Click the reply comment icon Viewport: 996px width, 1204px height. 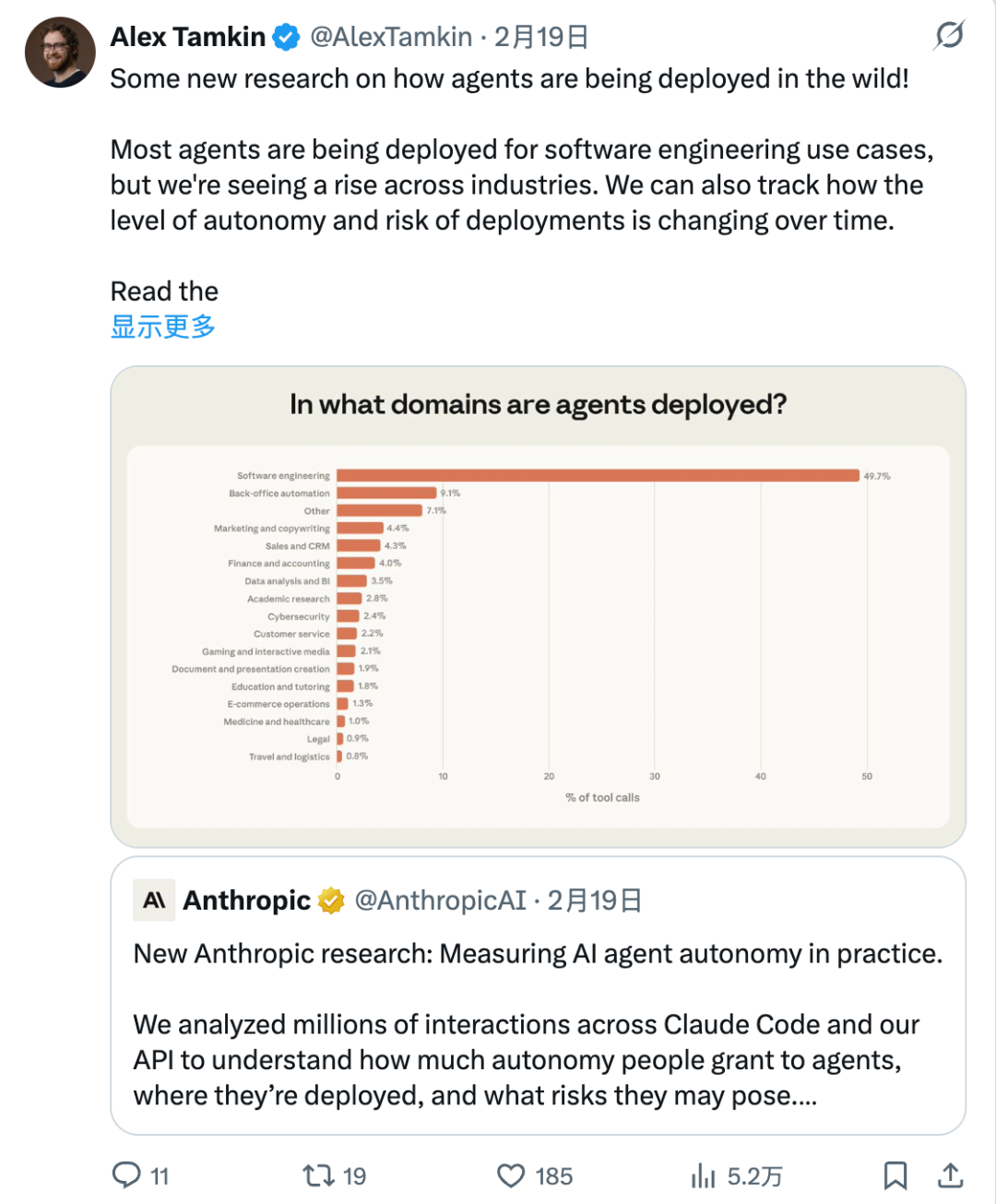pos(126,1174)
